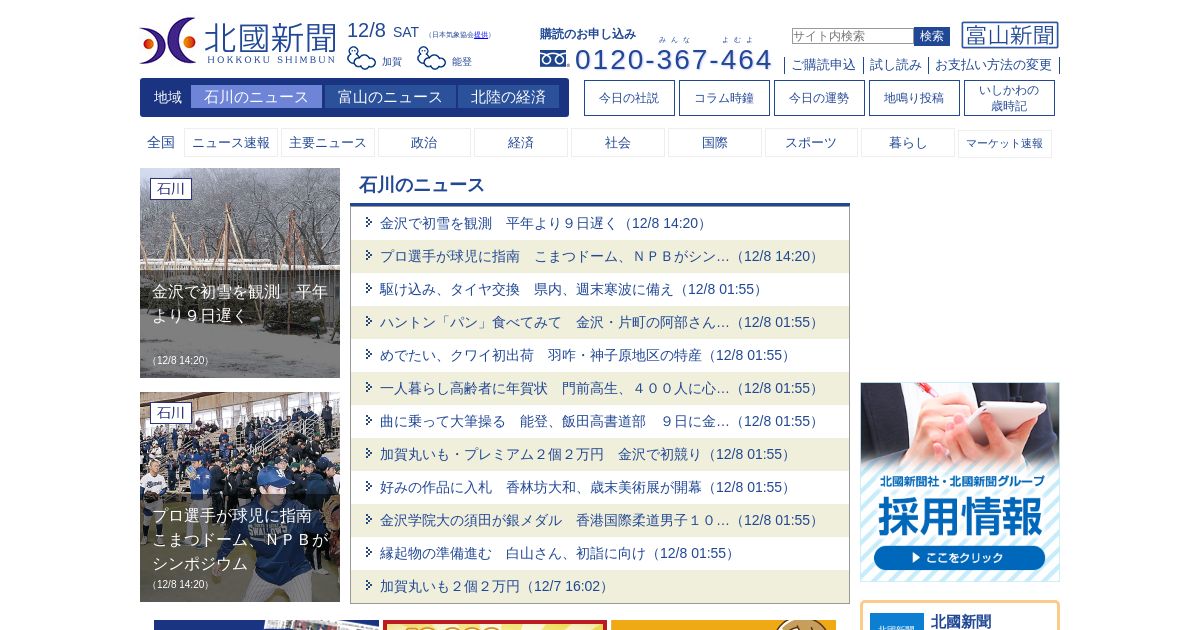The width and height of the screenshot is (1200, 630).
Task: Open 主要ニュース menu item
Action: [x=328, y=143]
